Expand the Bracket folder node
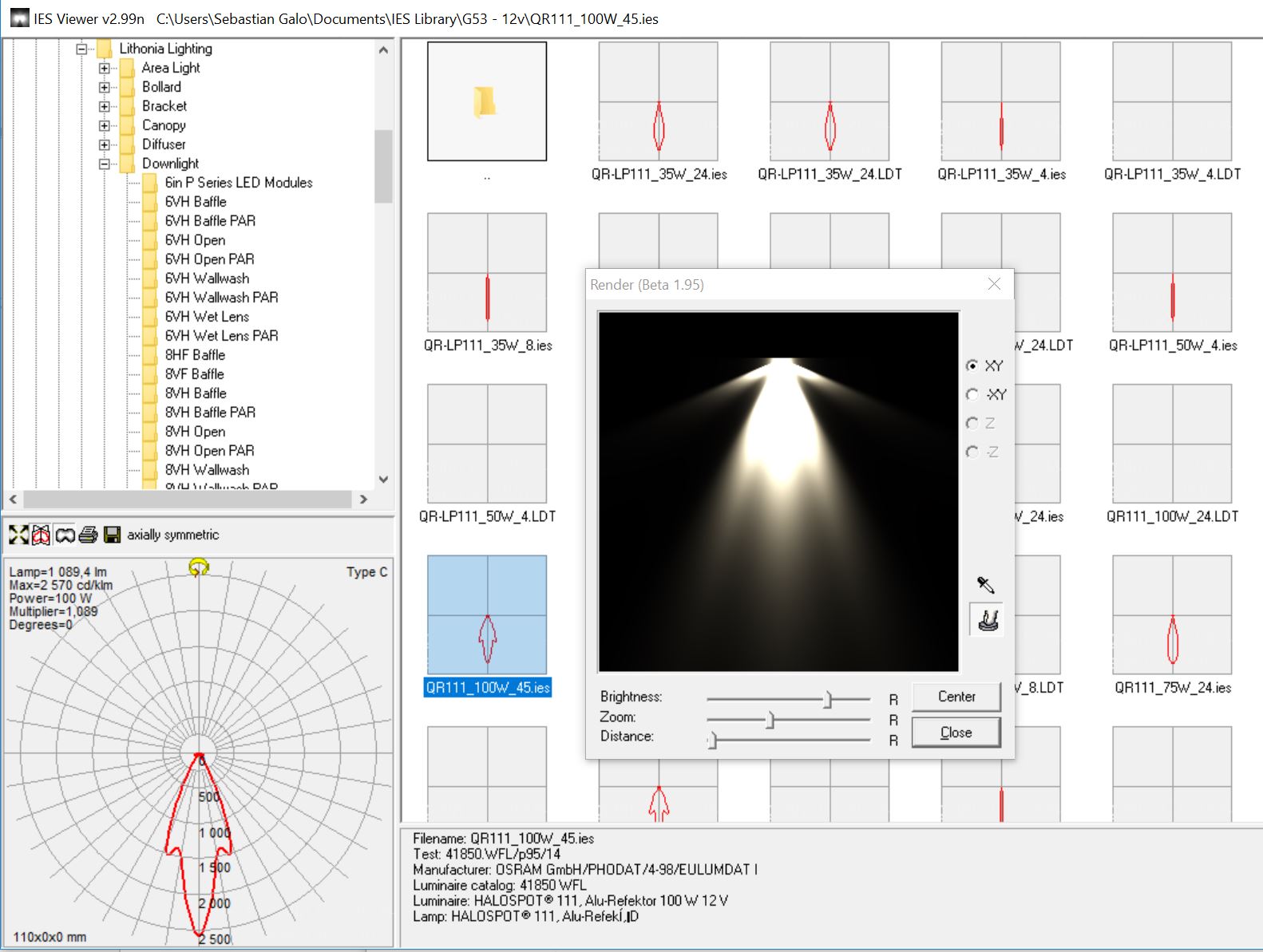The width and height of the screenshot is (1263, 952). tap(104, 106)
